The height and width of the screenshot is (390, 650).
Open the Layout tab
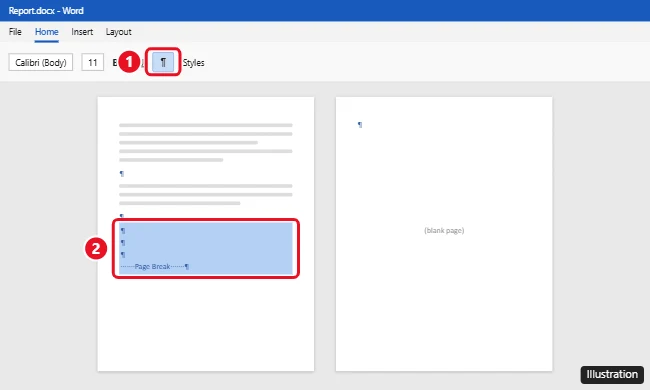pos(119,31)
